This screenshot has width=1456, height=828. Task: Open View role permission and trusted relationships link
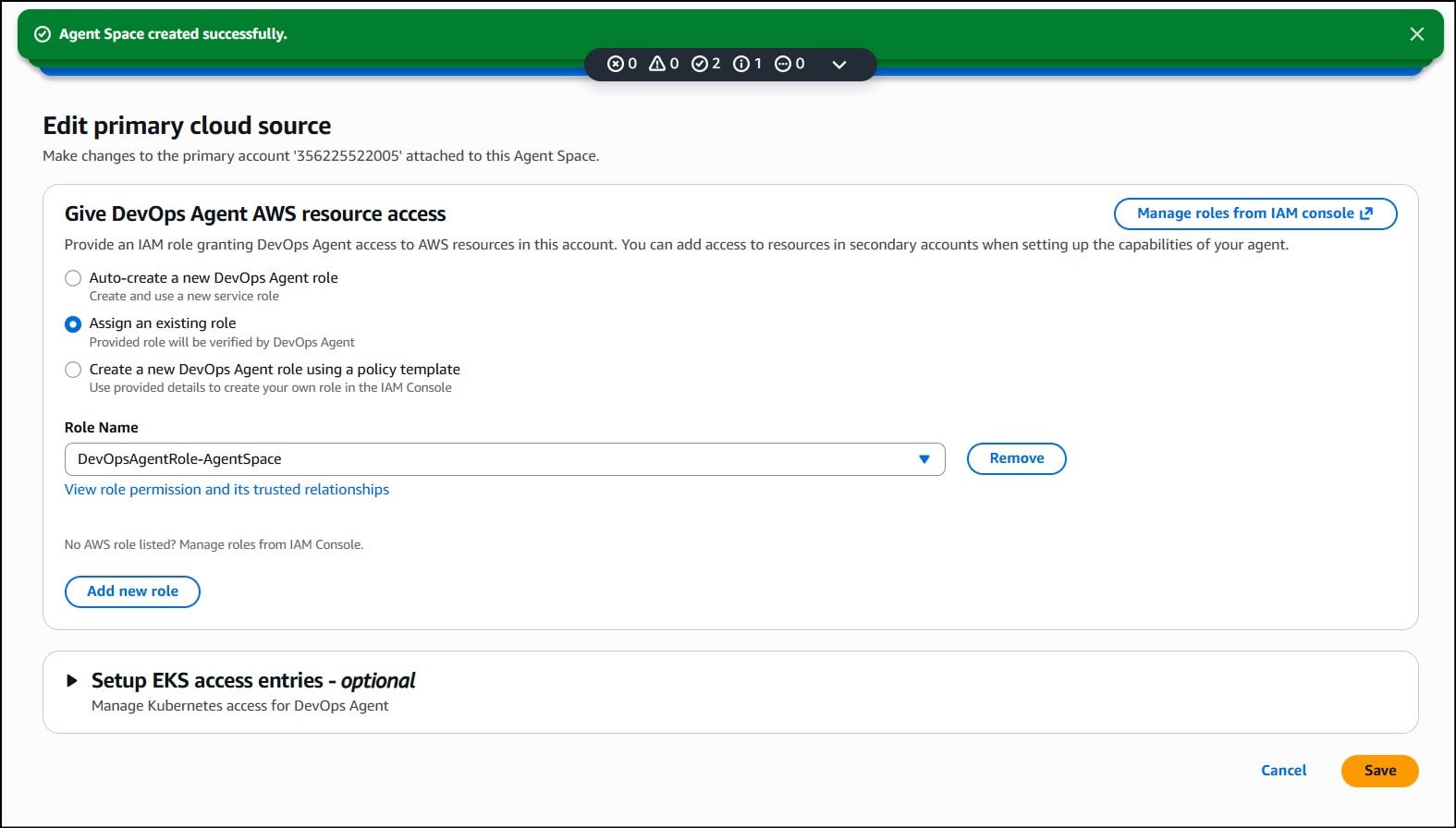(x=226, y=490)
